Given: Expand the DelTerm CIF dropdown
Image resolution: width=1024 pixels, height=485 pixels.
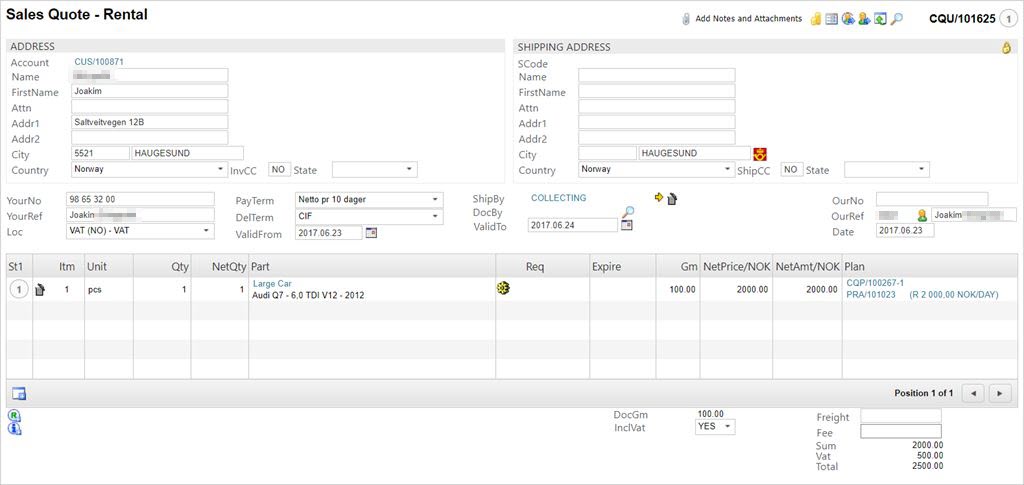Looking at the screenshot, I should tap(369, 216).
